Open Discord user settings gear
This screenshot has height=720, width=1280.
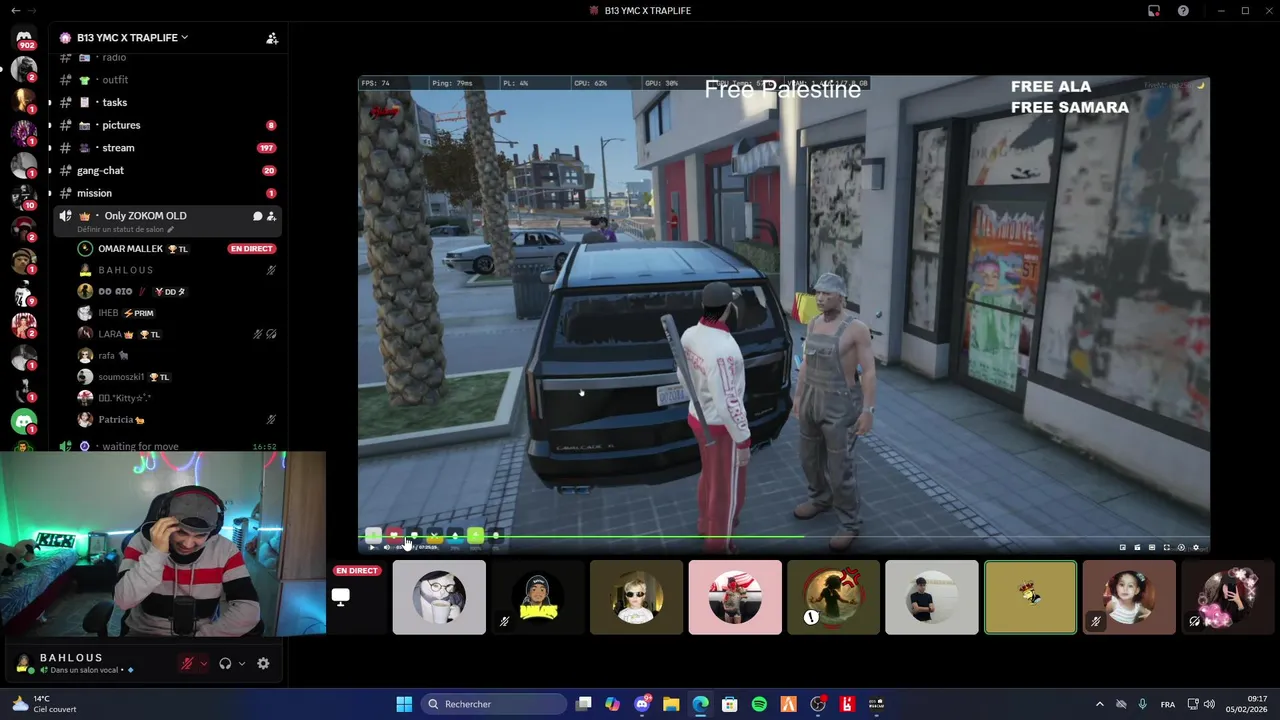(263, 663)
